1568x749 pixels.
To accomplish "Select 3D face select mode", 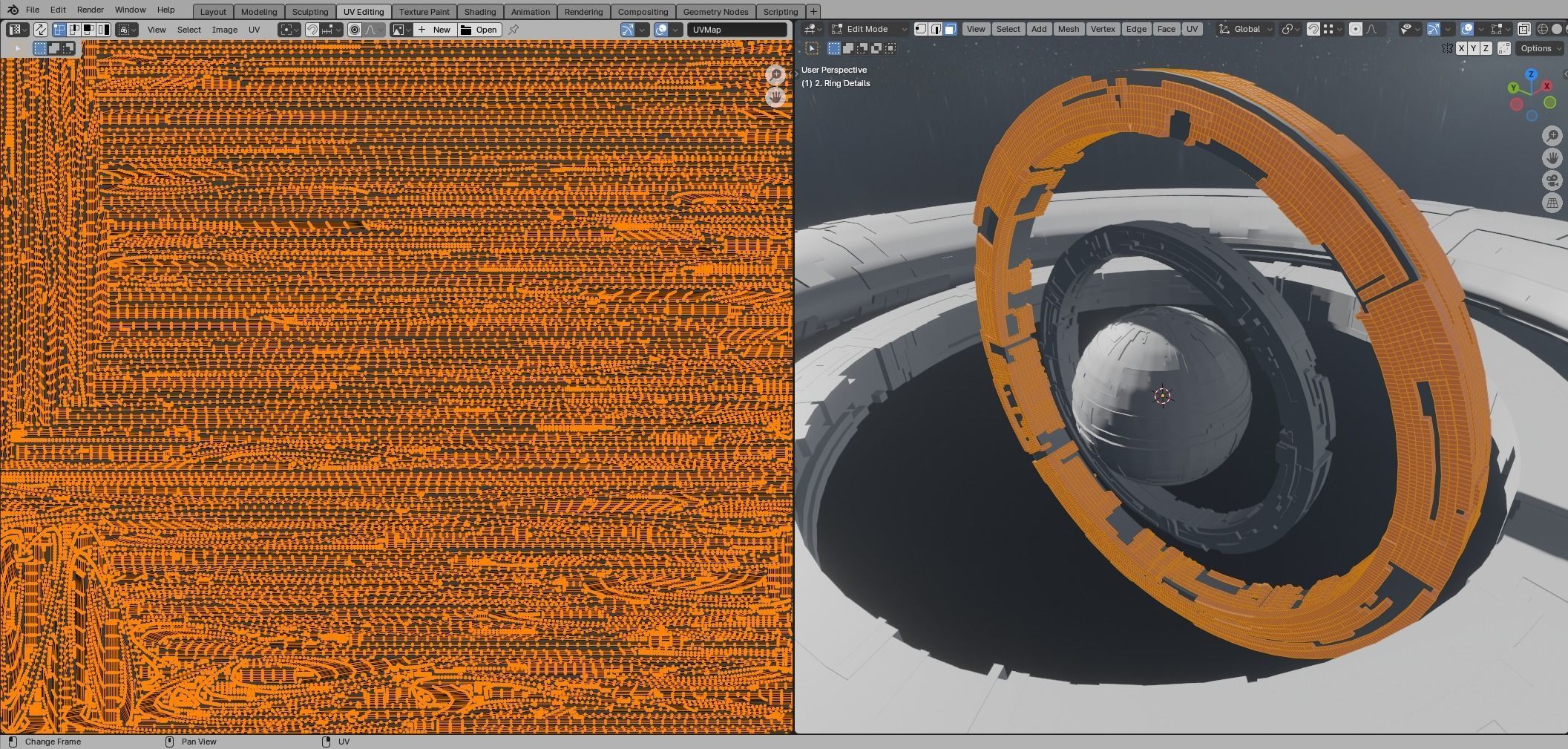I will [950, 29].
